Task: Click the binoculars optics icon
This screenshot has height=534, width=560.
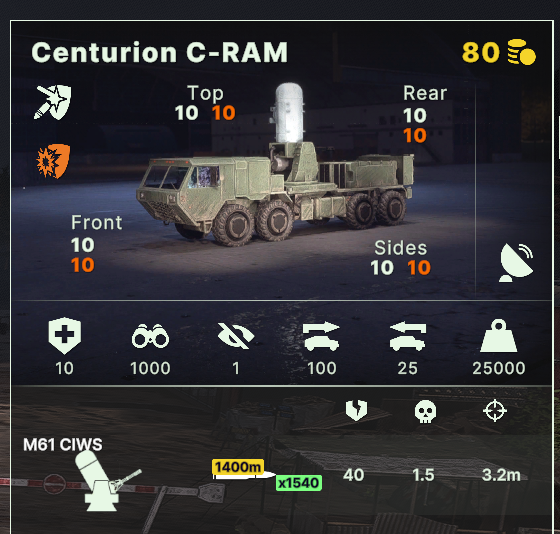Action: tap(150, 336)
